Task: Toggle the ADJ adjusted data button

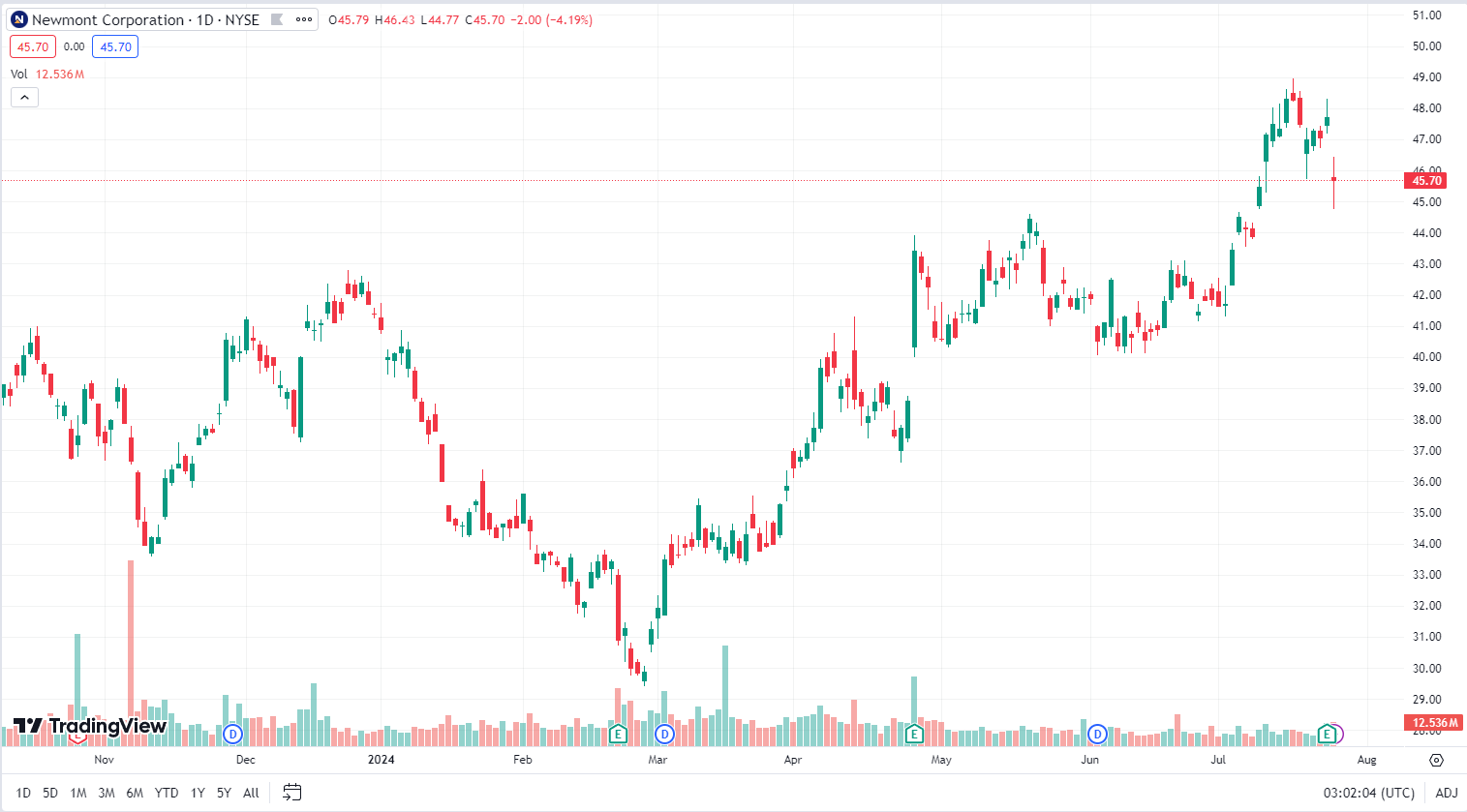Action: point(1446,793)
